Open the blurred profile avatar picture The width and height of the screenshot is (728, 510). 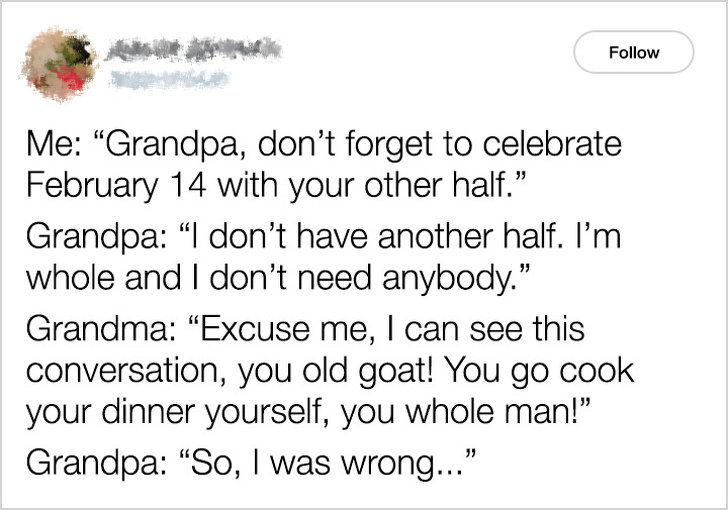[58, 64]
